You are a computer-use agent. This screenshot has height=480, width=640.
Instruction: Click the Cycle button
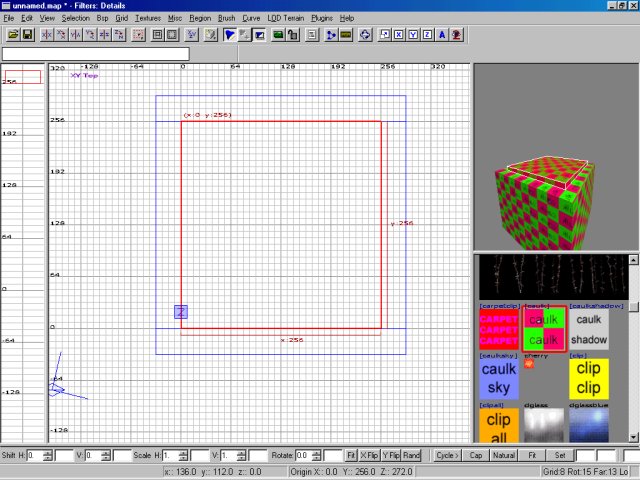[446, 455]
